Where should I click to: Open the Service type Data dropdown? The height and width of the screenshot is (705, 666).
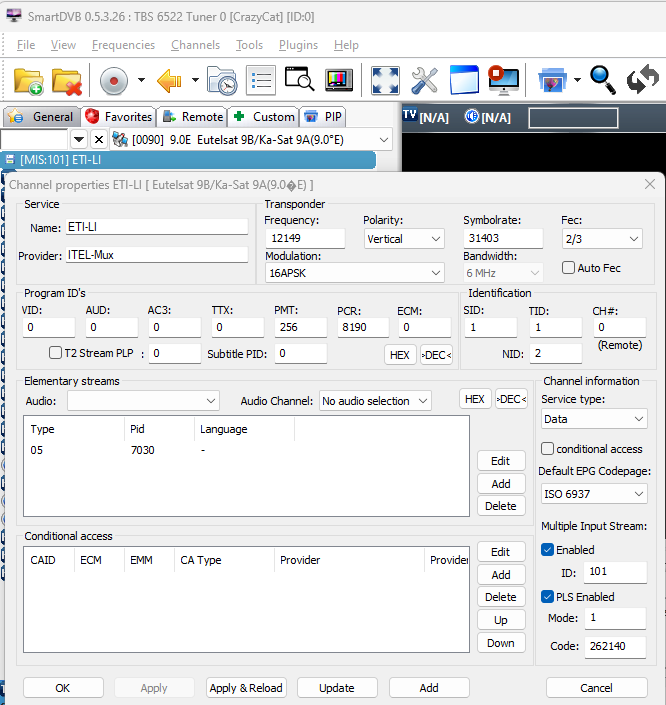pyautogui.click(x=594, y=419)
